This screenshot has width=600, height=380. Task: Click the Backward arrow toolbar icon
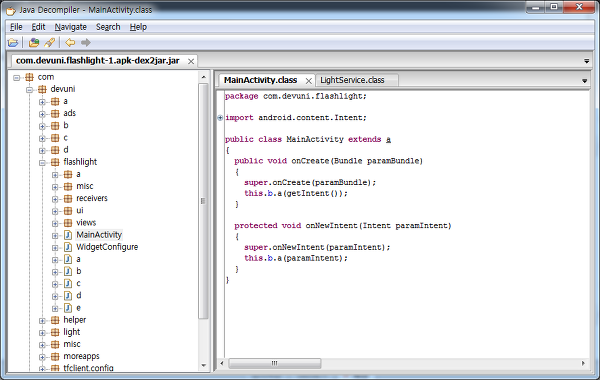pyautogui.click(x=70, y=42)
